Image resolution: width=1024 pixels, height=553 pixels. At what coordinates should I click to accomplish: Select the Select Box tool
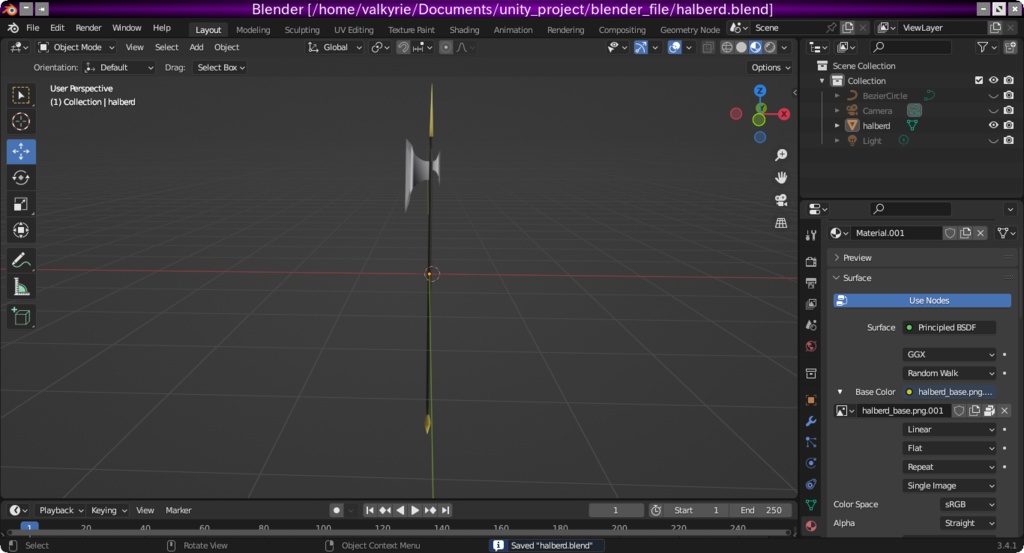[x=21, y=95]
